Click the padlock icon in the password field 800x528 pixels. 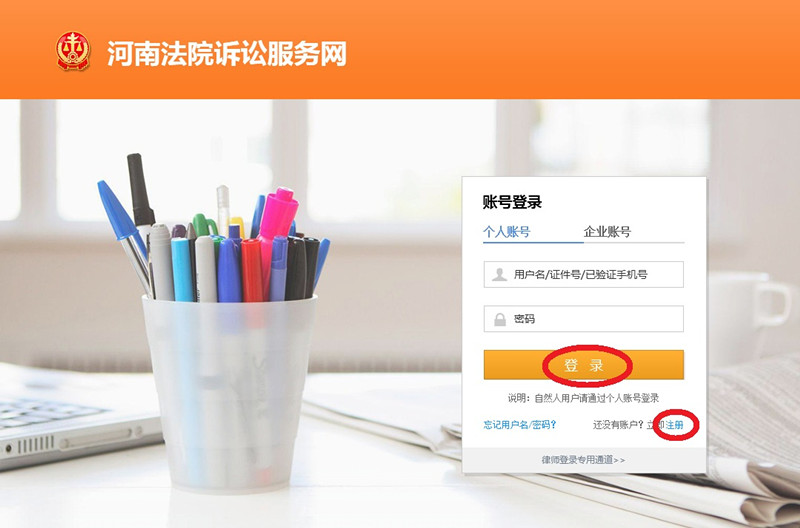coord(500,319)
